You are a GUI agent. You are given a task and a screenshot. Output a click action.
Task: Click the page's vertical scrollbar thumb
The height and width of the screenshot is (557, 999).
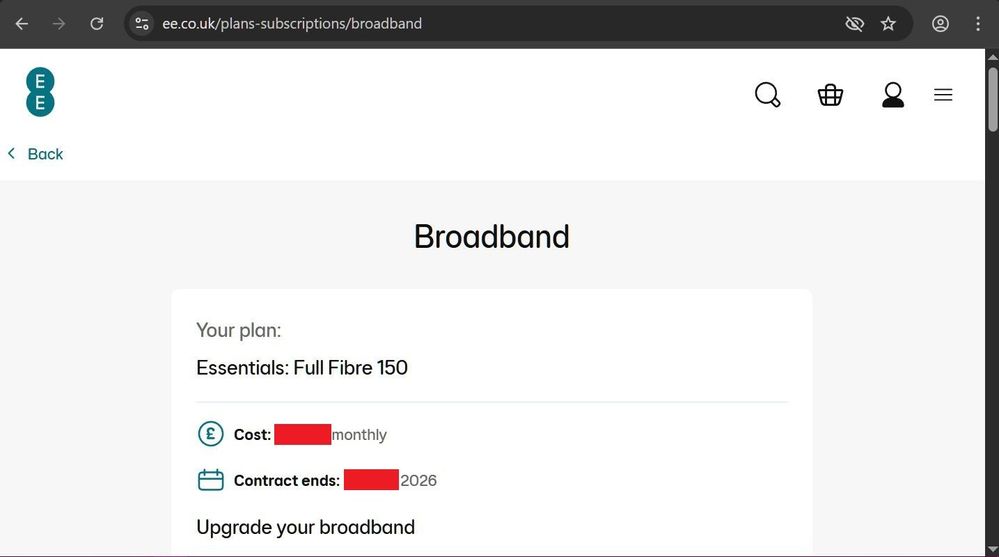coord(992,100)
